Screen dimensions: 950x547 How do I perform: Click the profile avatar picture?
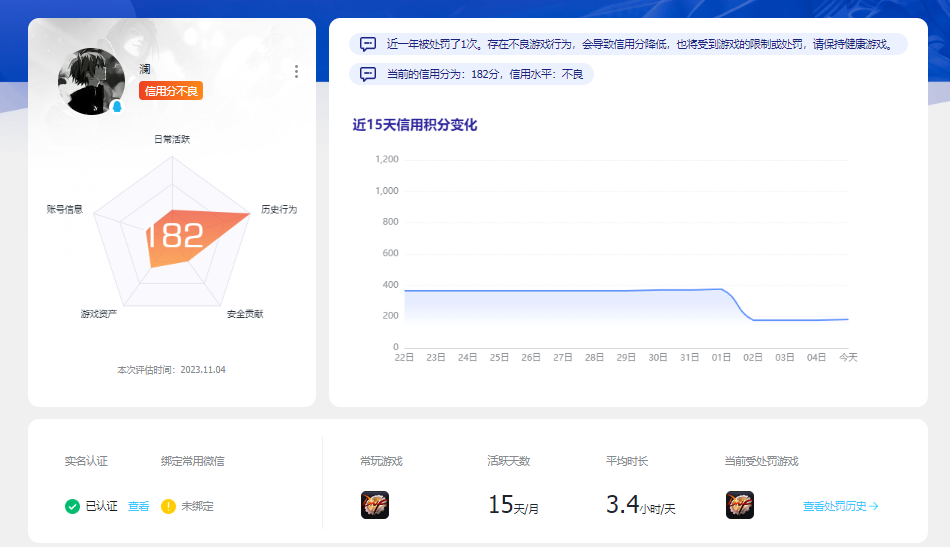pos(91,80)
